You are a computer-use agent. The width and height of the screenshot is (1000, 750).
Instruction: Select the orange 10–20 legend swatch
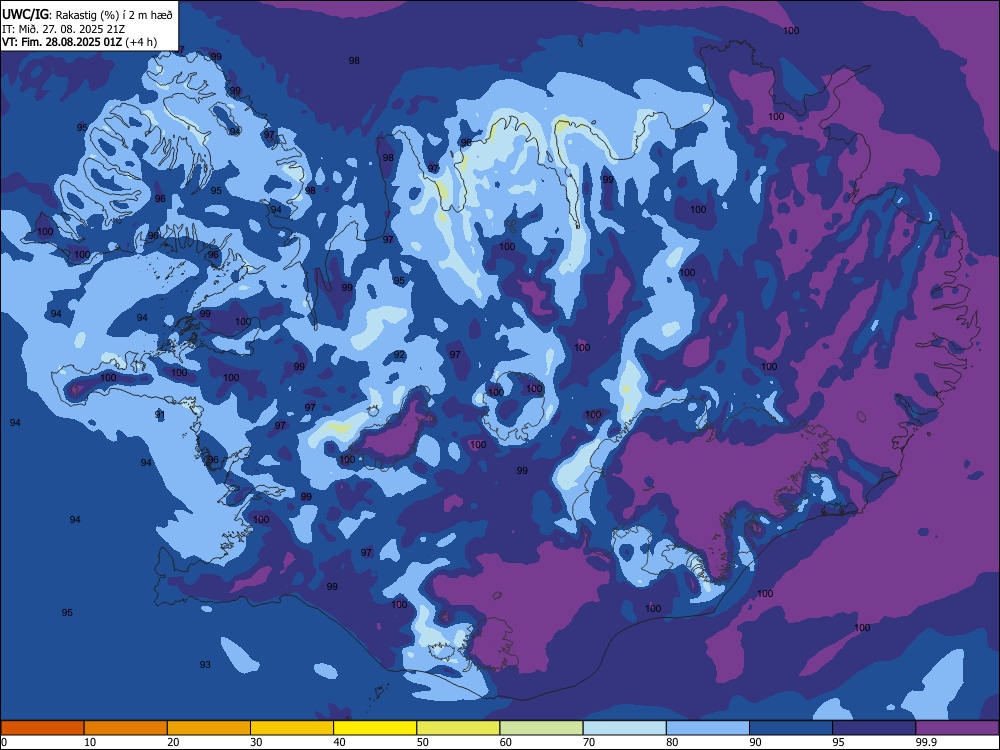(126, 728)
